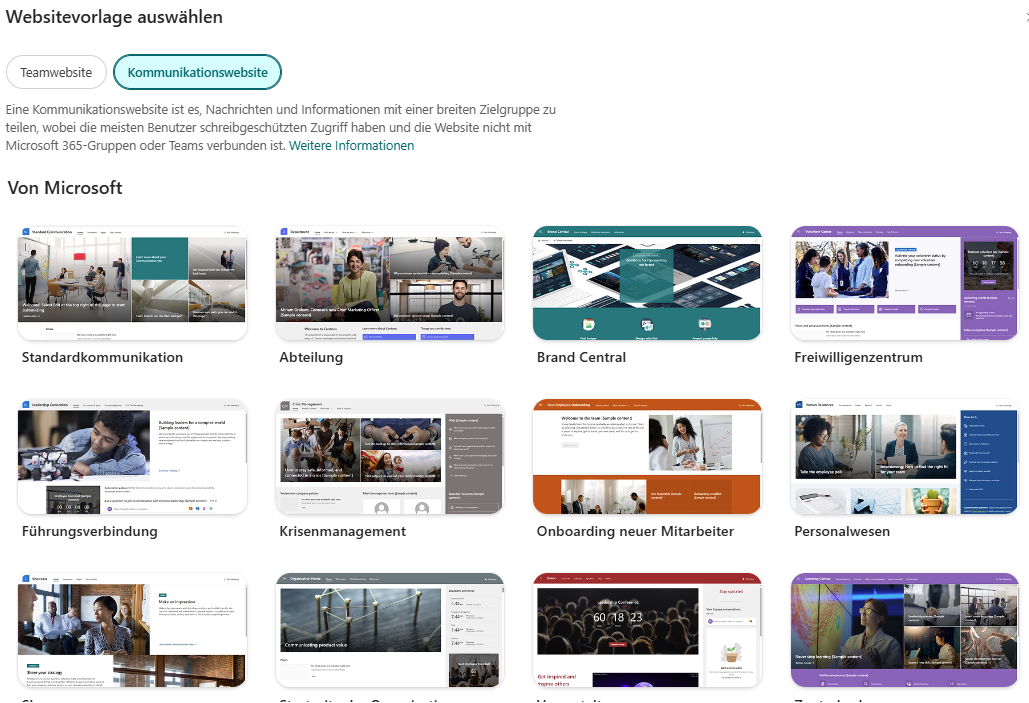Choose the Personalwesen template thumbnail
The height and width of the screenshot is (703, 1029).
[x=905, y=457]
